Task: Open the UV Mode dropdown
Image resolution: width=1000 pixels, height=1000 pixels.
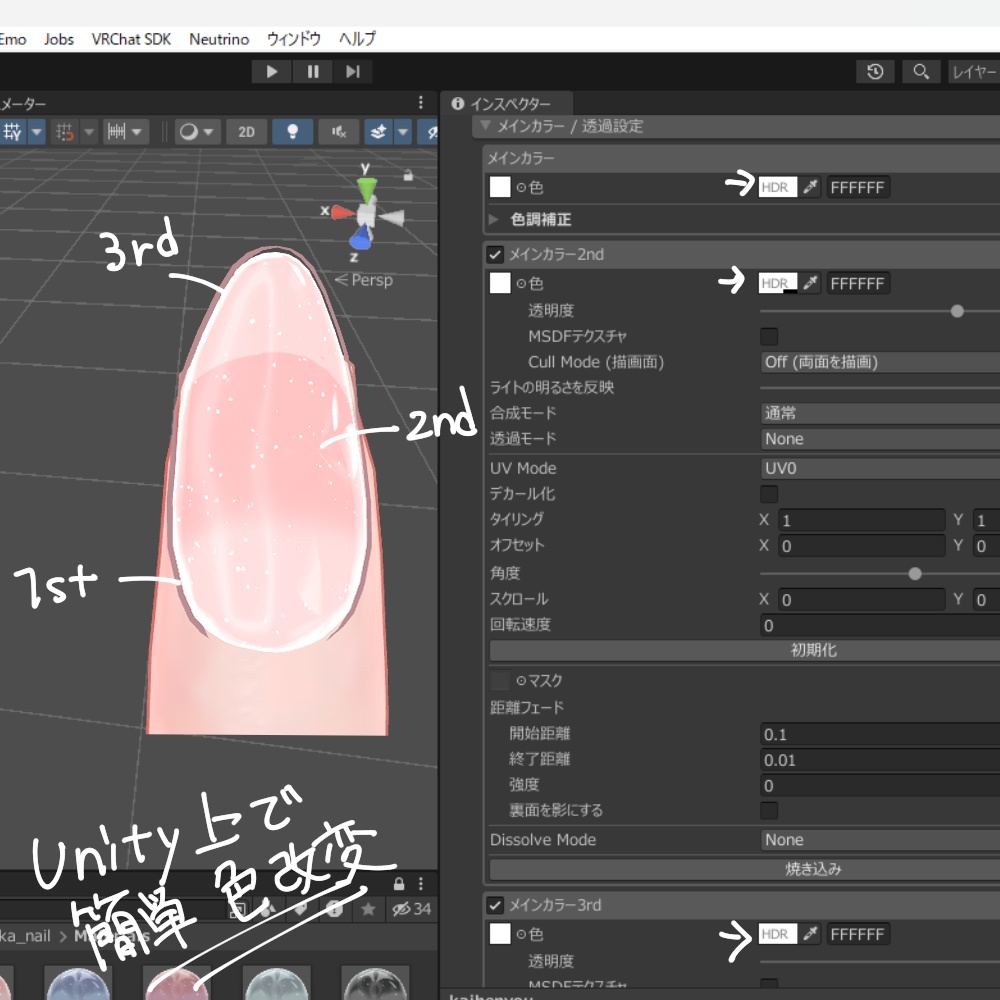Action: pyautogui.click(x=880, y=468)
